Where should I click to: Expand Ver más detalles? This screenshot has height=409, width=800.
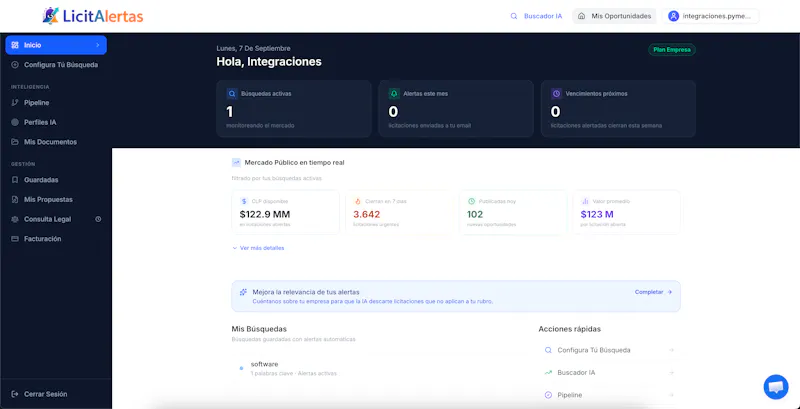point(258,248)
